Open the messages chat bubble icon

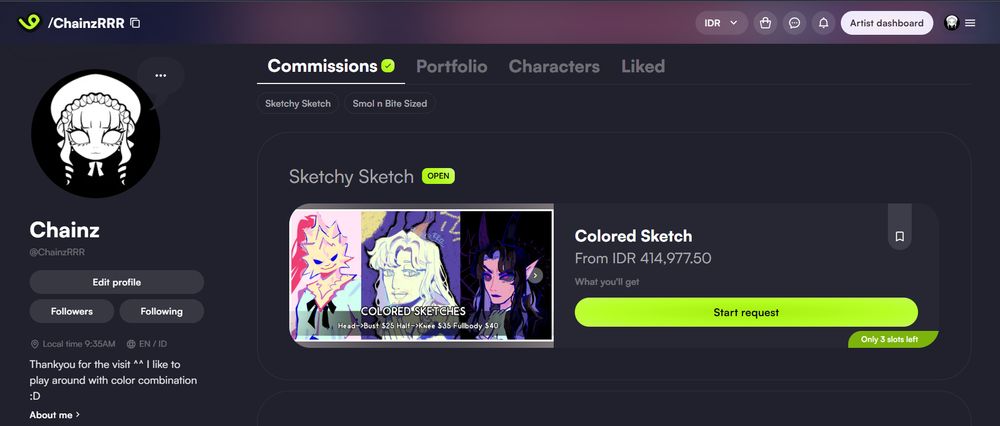[x=794, y=23]
